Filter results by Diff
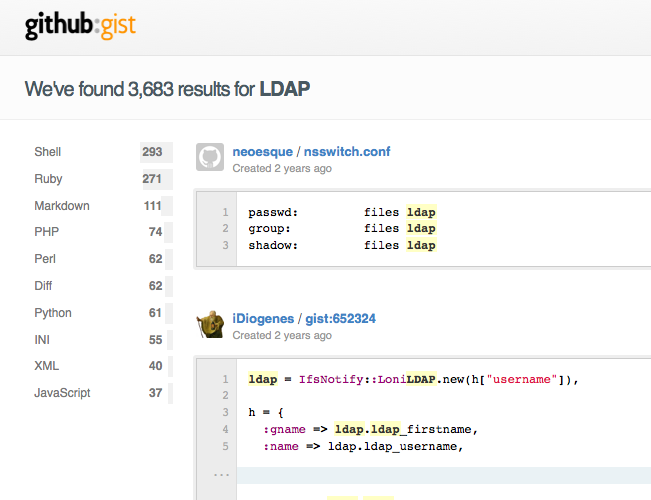Screen dimensions: 651x500 (x=45, y=286)
